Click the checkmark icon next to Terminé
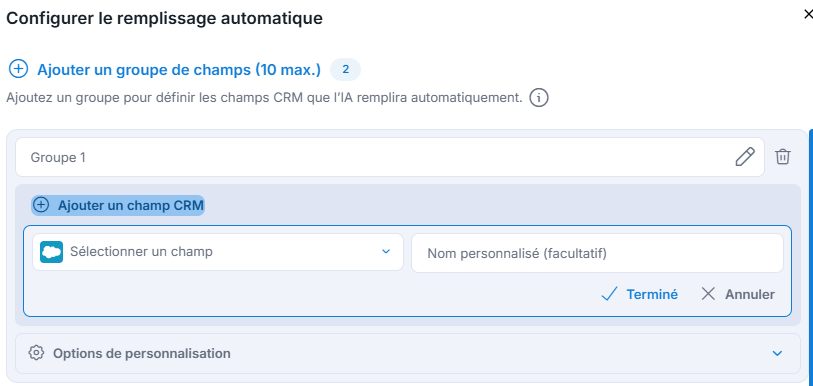The image size is (813, 386). tap(609, 295)
